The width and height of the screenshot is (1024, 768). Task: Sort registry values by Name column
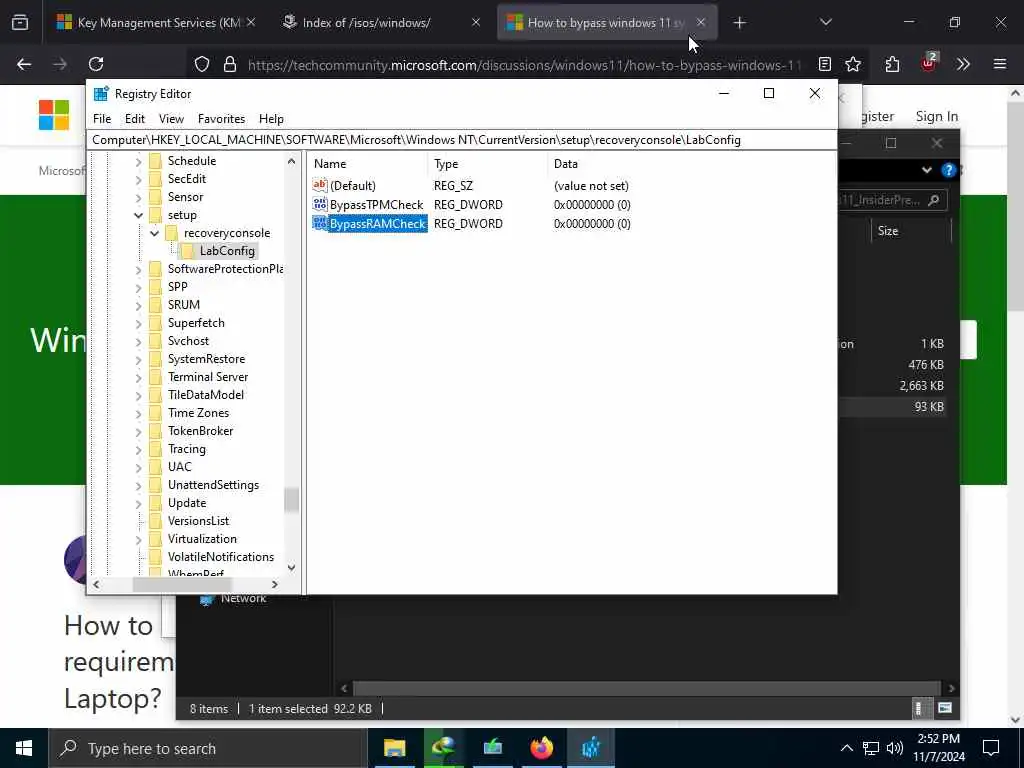[368, 164]
